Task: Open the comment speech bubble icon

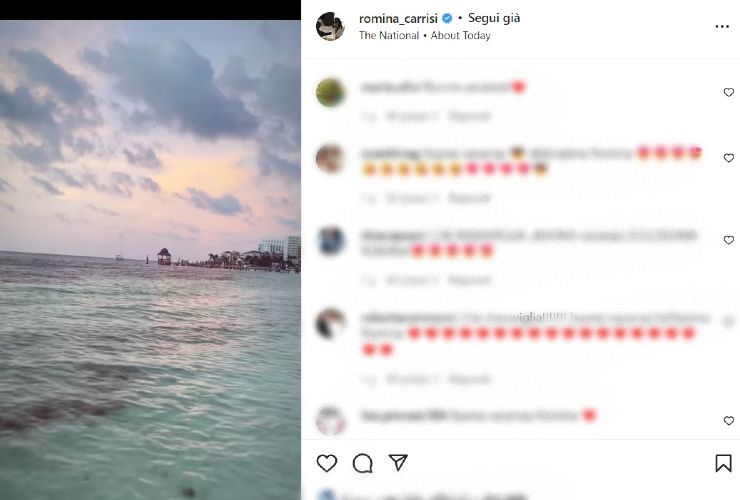Action: 362,463
